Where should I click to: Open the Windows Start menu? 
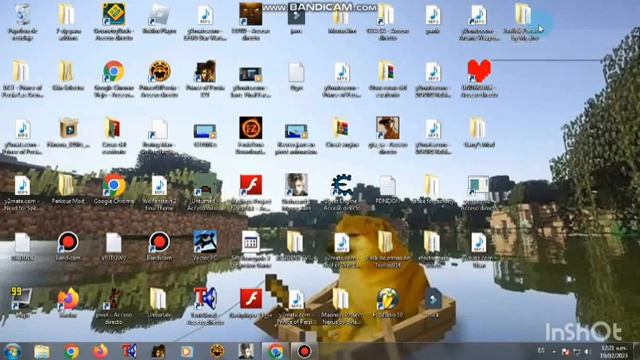12,351
